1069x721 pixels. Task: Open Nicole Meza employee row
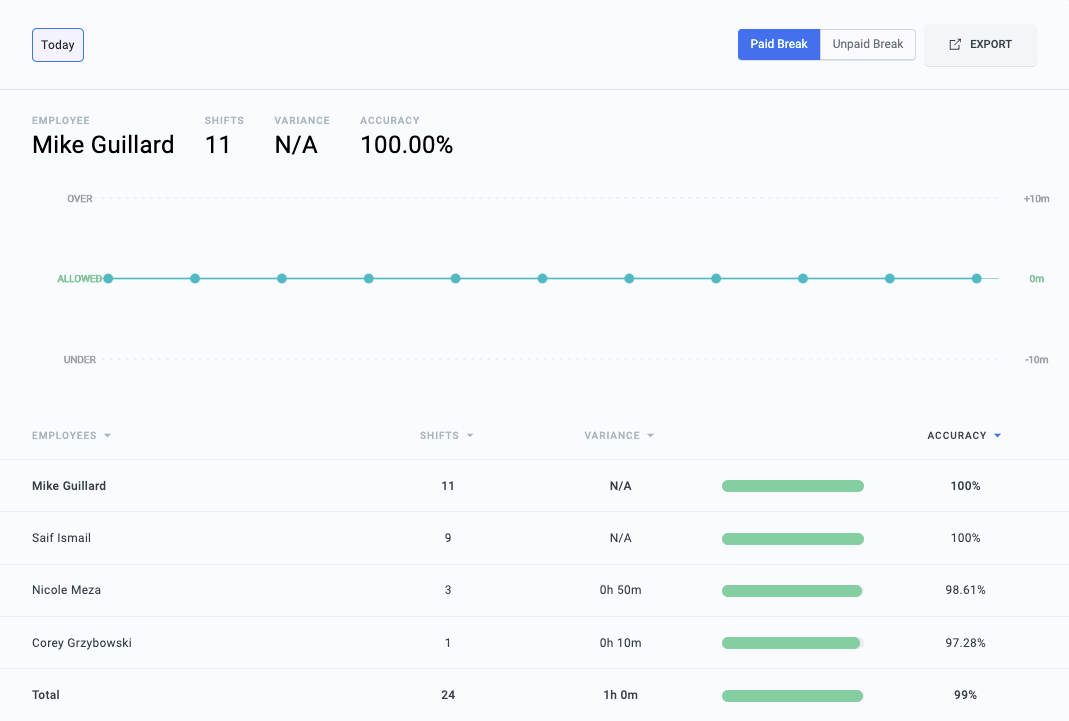point(66,590)
